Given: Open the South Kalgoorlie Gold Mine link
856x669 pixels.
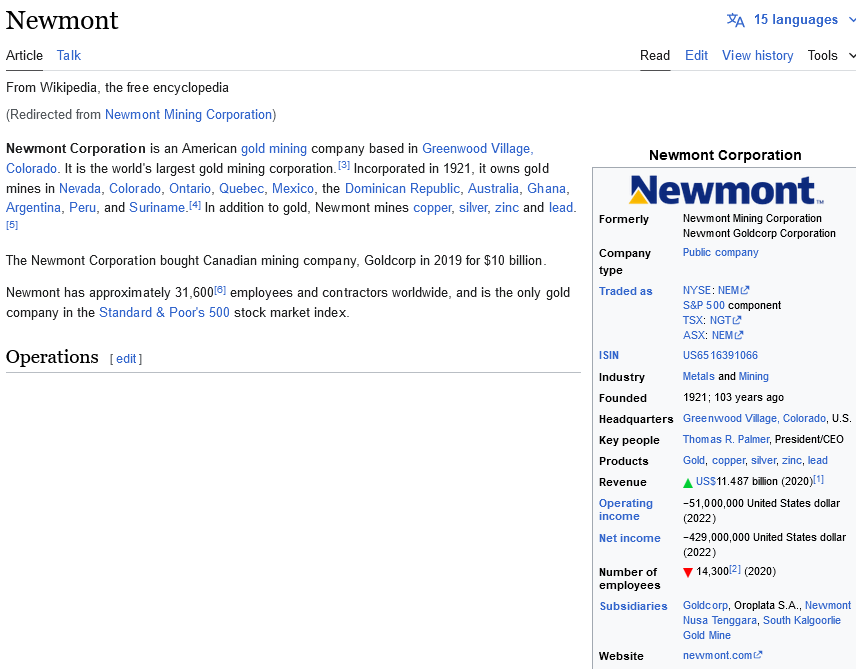Looking at the screenshot, I should (x=762, y=627).
